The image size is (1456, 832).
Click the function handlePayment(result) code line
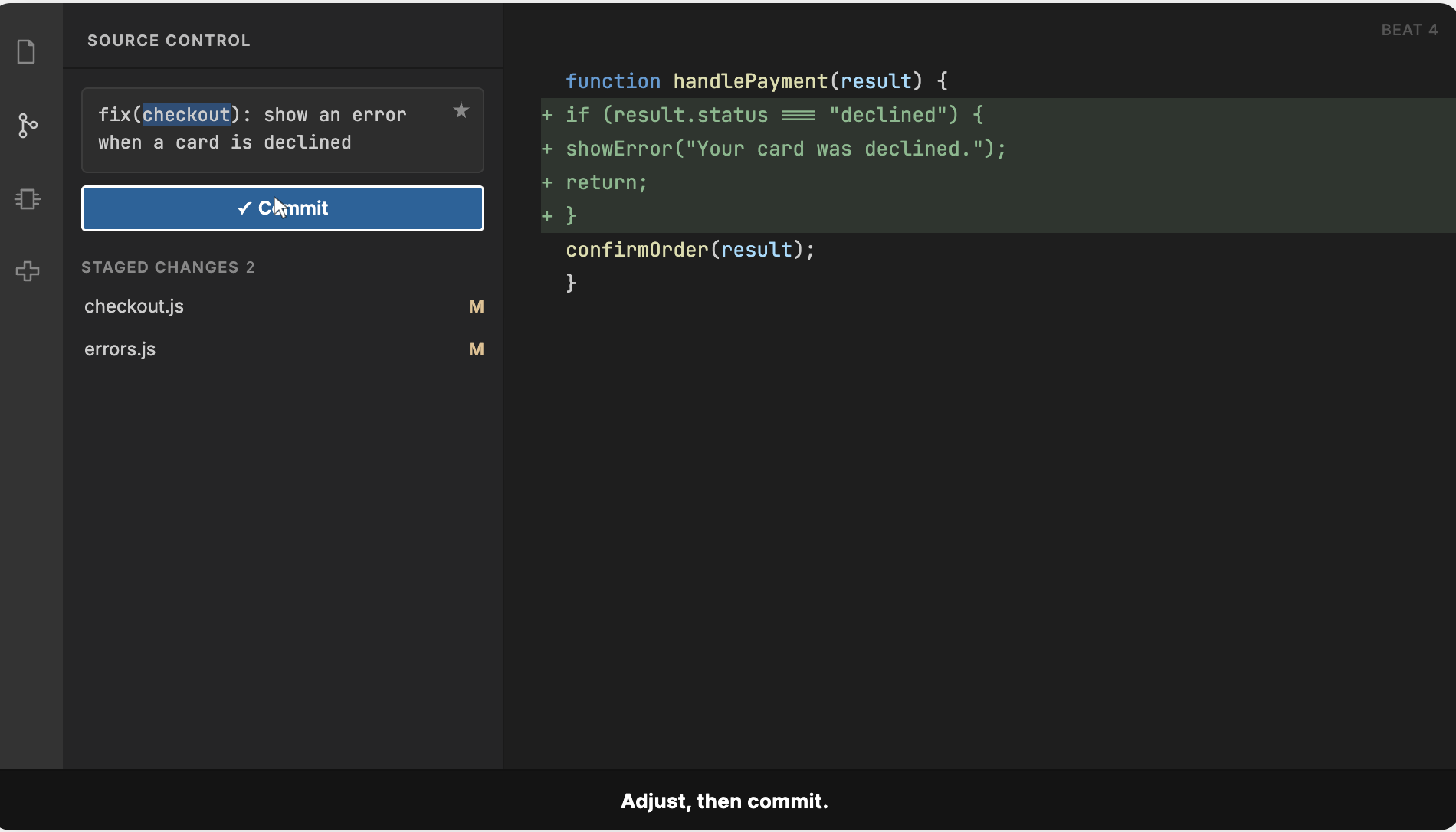pos(757,81)
